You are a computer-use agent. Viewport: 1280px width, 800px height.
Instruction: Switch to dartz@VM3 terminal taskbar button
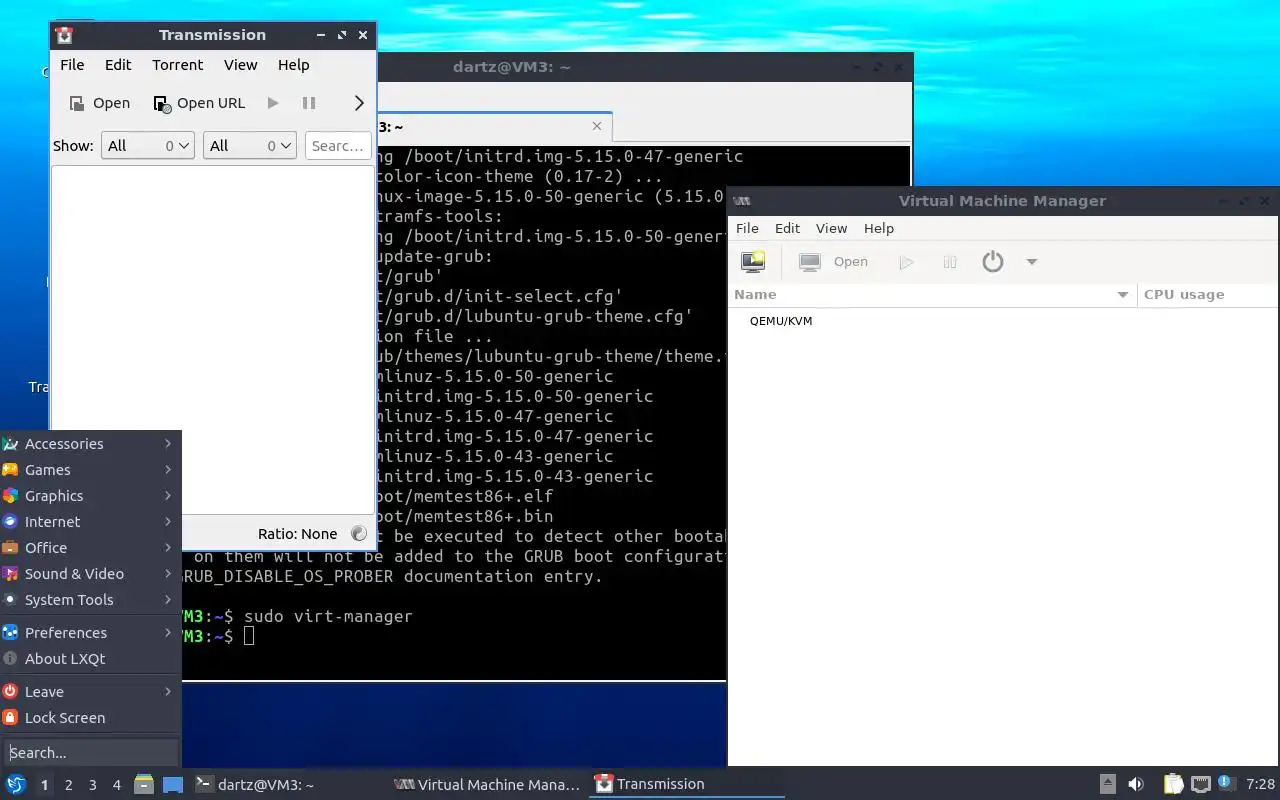(288, 784)
